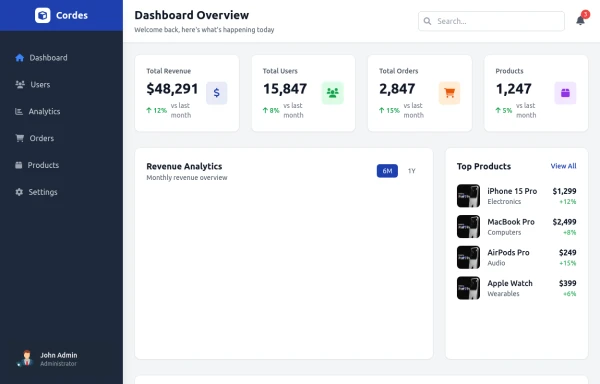
Task: Select the MacBook Pro product name
Action: tap(511, 222)
